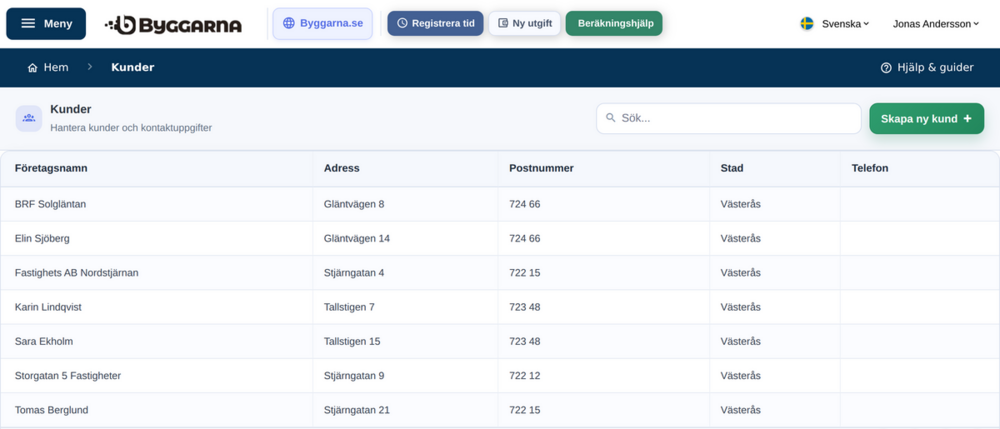Screen dimensions: 1000x429
Task: Click the clock icon in Registrera tid
Action: coord(402,24)
